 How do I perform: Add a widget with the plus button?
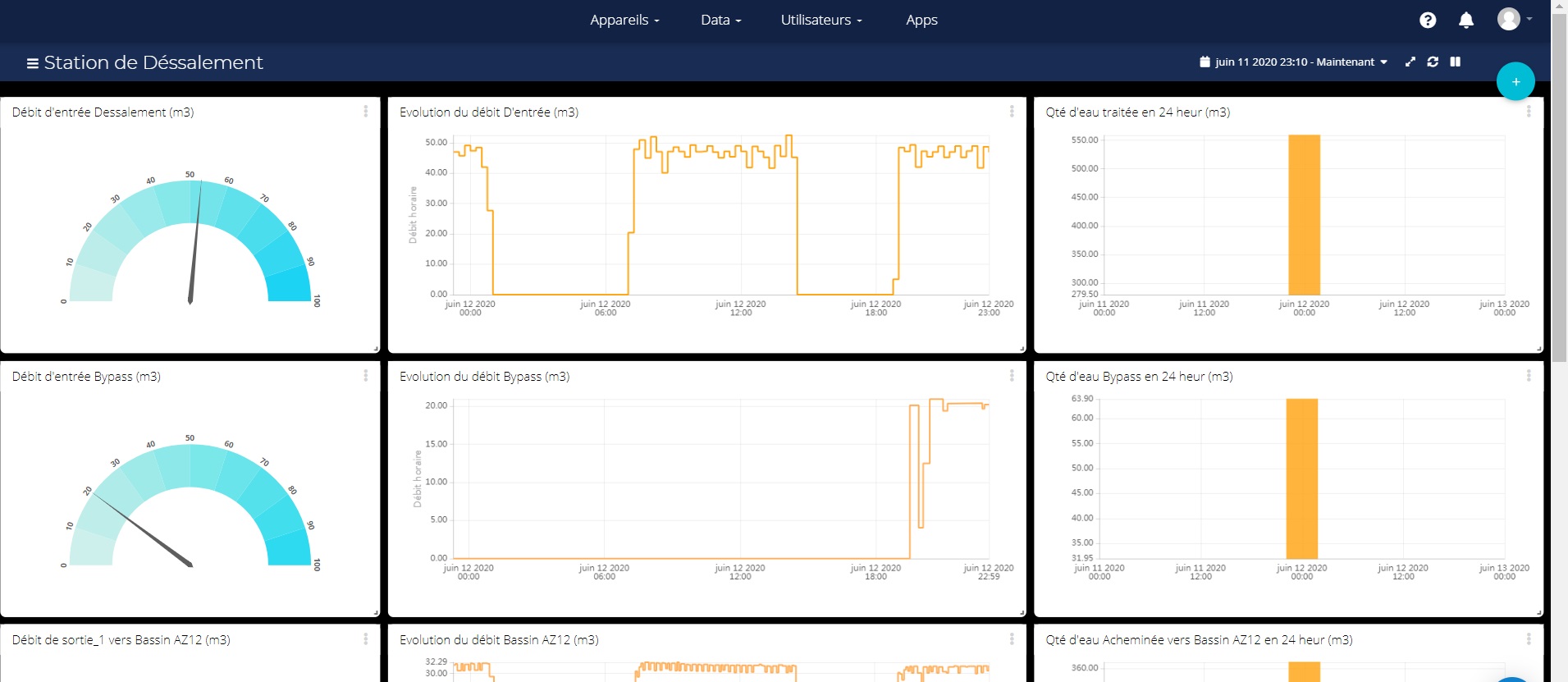1515,81
